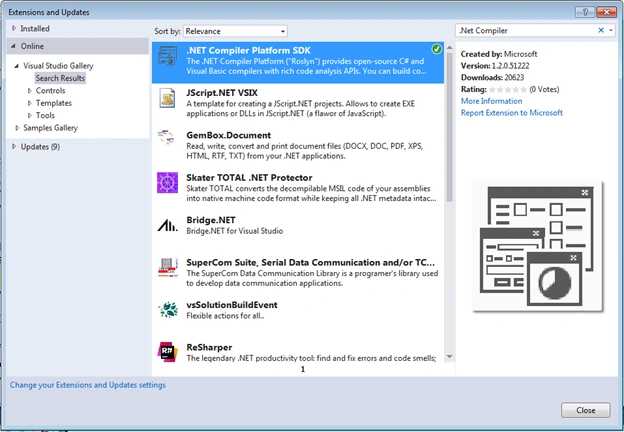
Task: Click the JScript.NET VSIX extension icon
Action: 168,98
